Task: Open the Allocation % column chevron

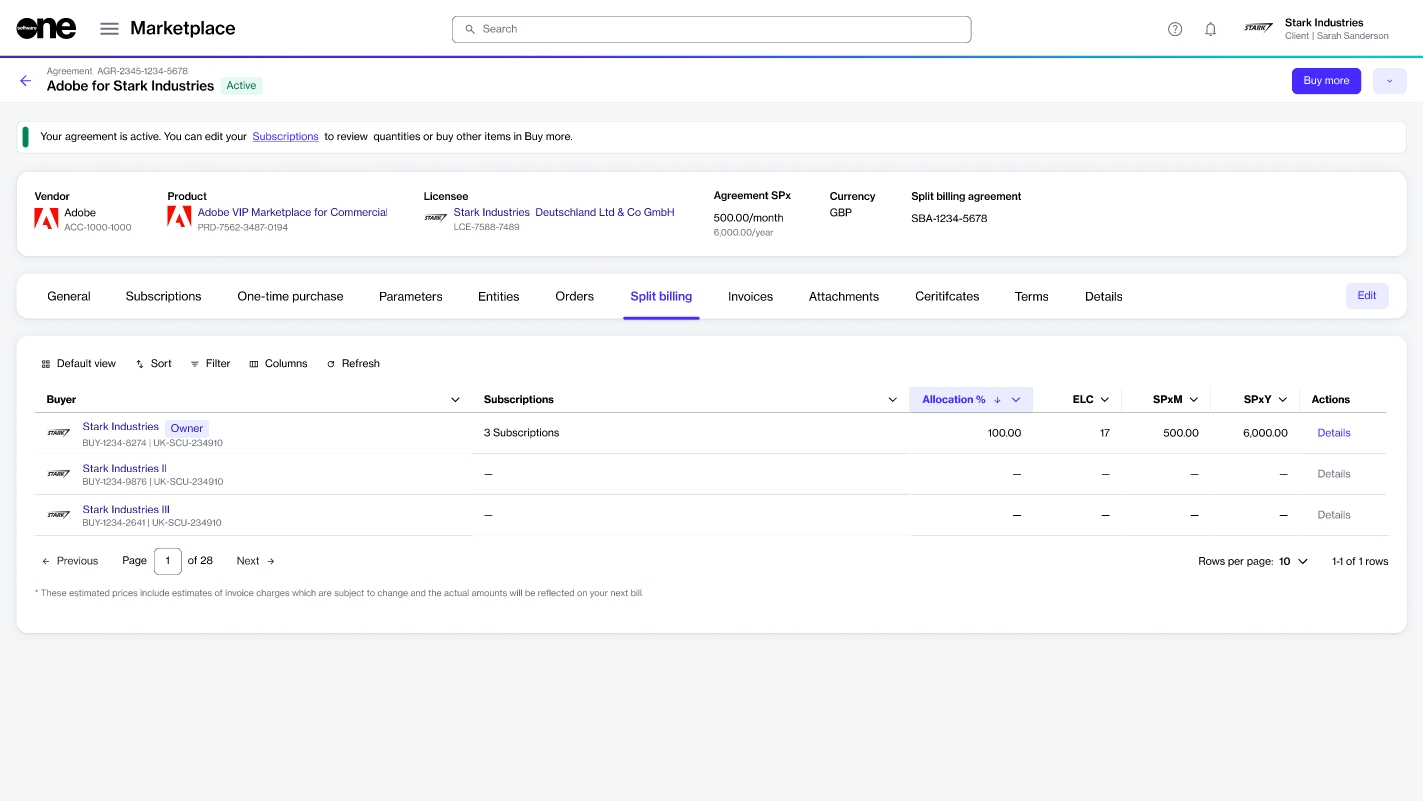Action: pyautogui.click(x=1016, y=400)
